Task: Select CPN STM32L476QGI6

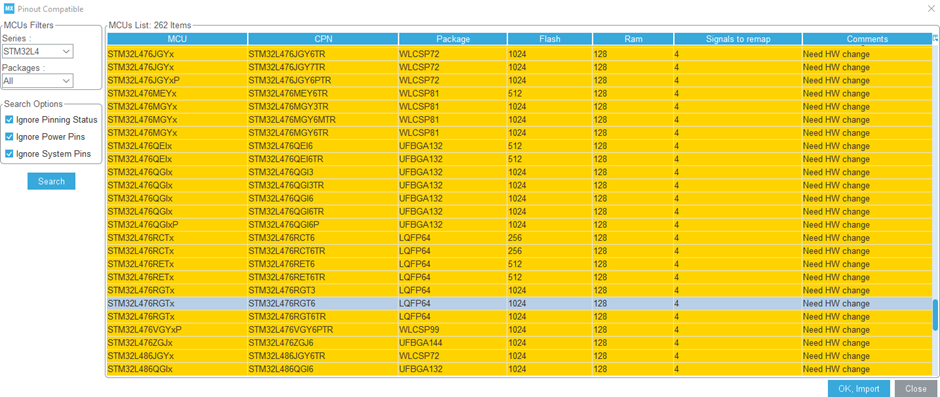Action: [x=323, y=198]
